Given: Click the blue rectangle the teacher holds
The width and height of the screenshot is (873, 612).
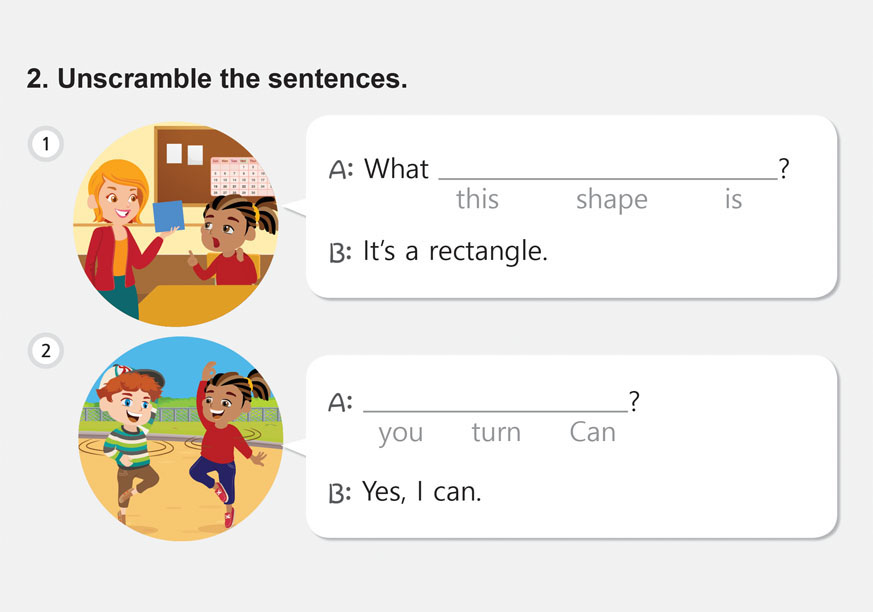Looking at the screenshot, I should (x=169, y=217).
